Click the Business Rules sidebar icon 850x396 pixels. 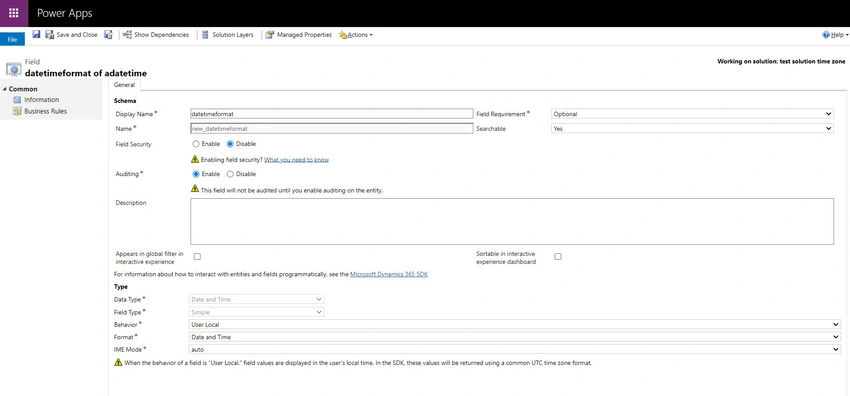point(17,111)
